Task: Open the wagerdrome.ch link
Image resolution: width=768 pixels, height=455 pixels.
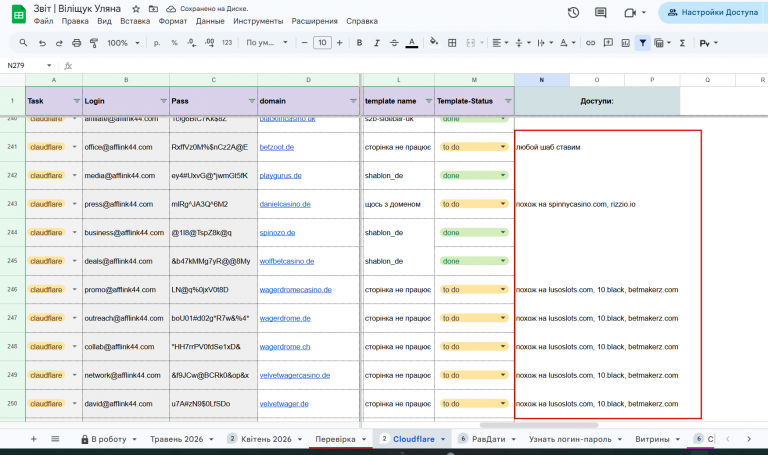Action: [285, 347]
